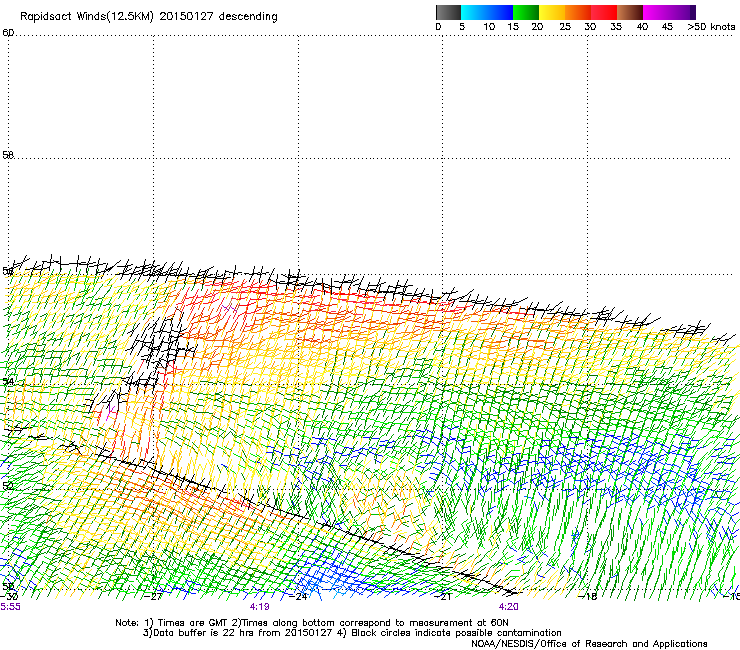Viewport: 740px width, 650px height.
Task: Click the longitude label -24
Action: tap(299, 597)
